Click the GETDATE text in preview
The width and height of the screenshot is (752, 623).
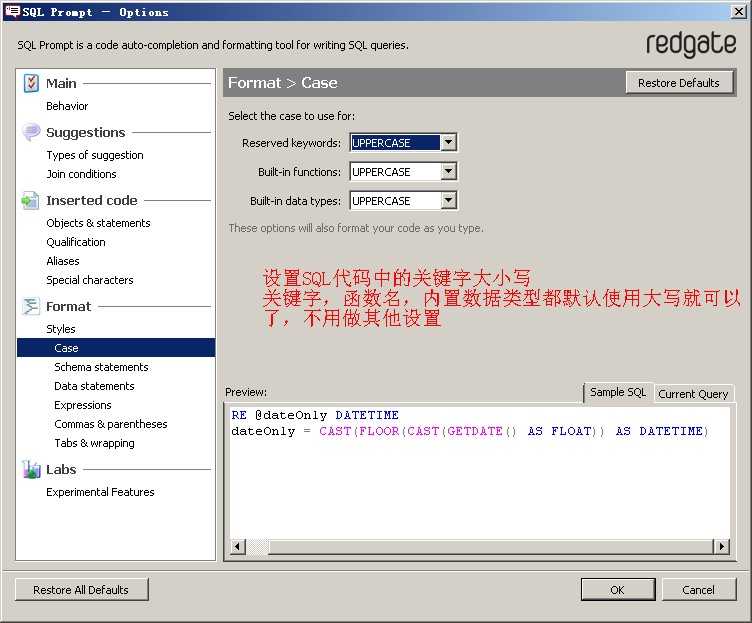pos(475,431)
